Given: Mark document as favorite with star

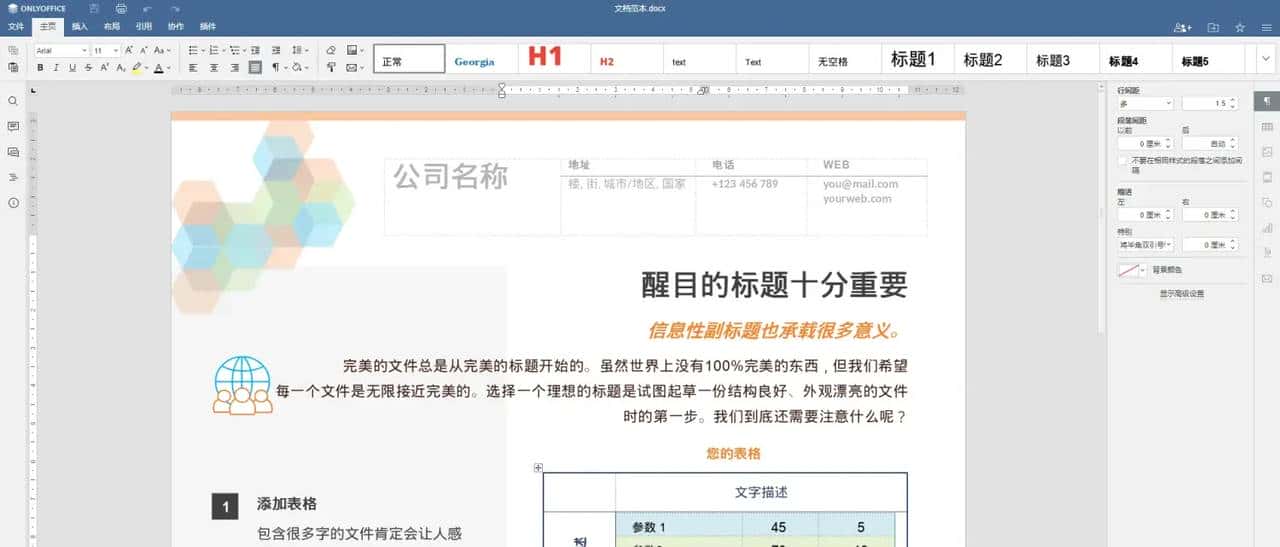Looking at the screenshot, I should [x=1240, y=28].
